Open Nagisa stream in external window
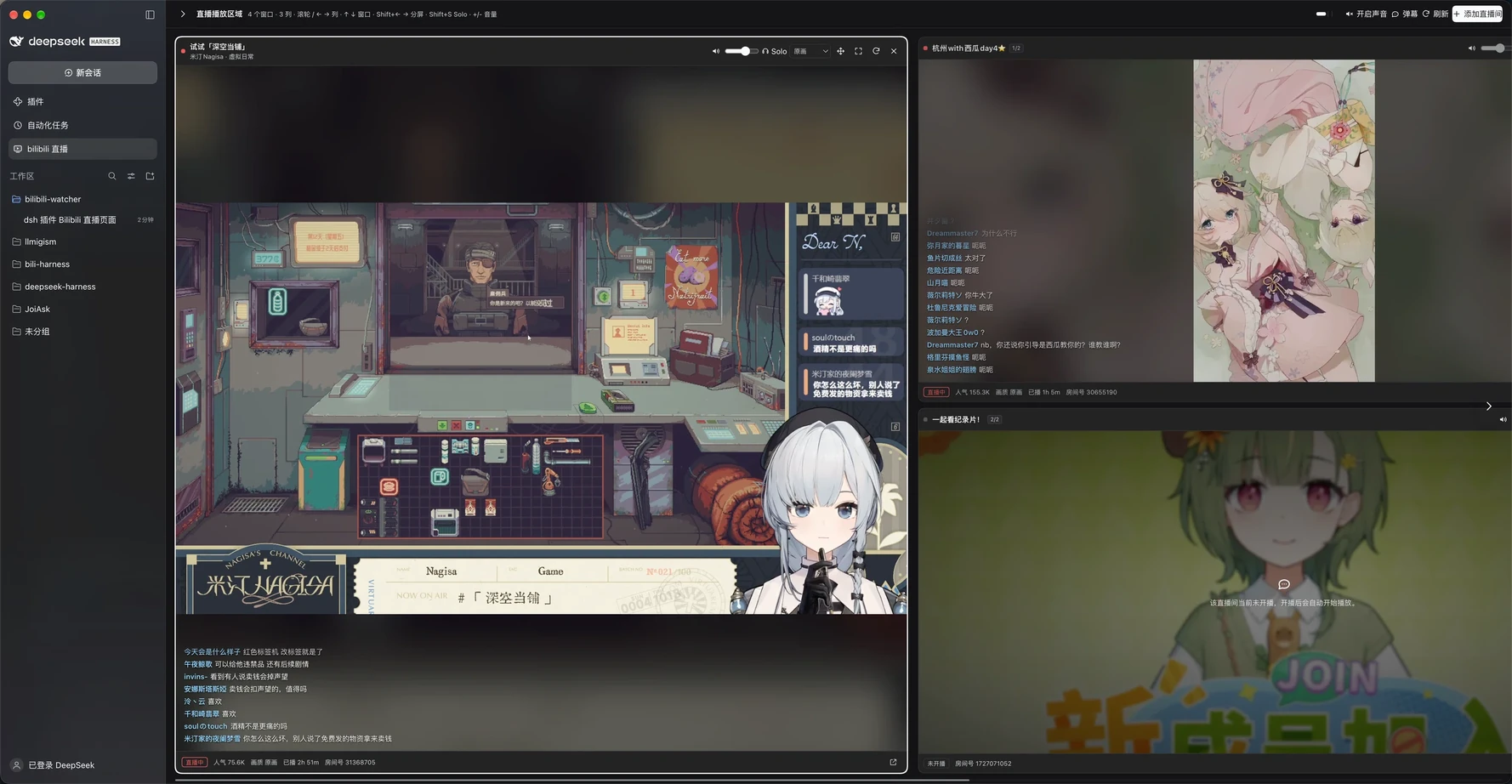Screen dimensions: 1512x784 893,762
